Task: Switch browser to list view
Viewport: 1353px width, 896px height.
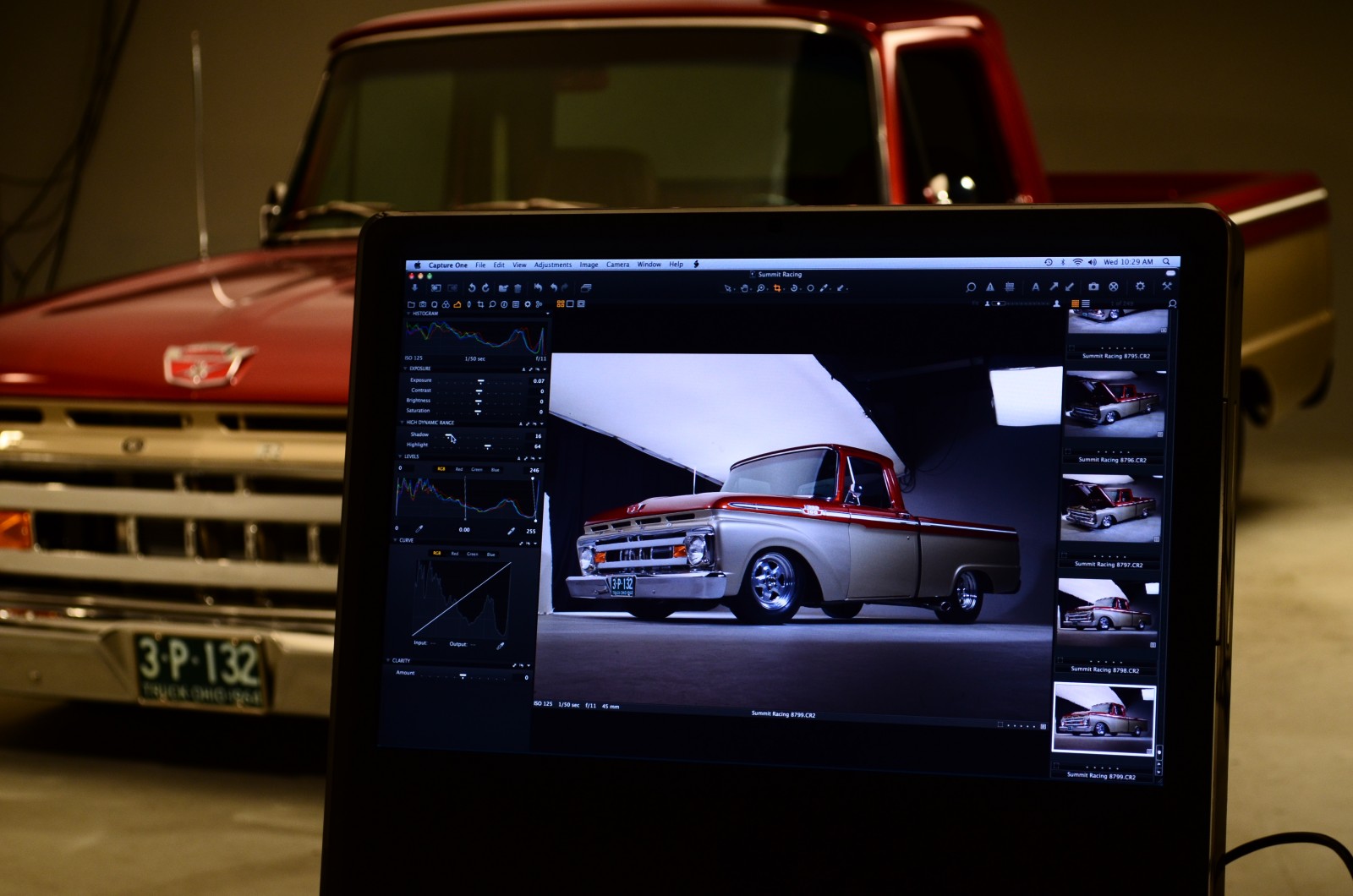Action: pyautogui.click(x=1086, y=303)
